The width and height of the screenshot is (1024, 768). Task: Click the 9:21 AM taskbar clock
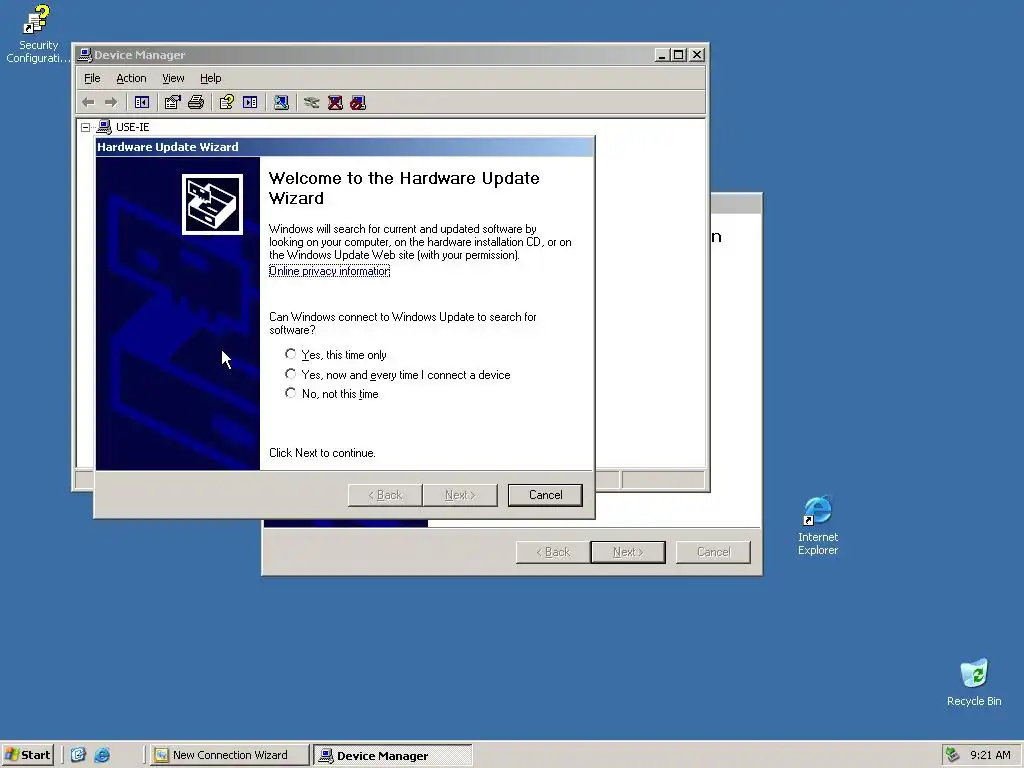click(990, 755)
